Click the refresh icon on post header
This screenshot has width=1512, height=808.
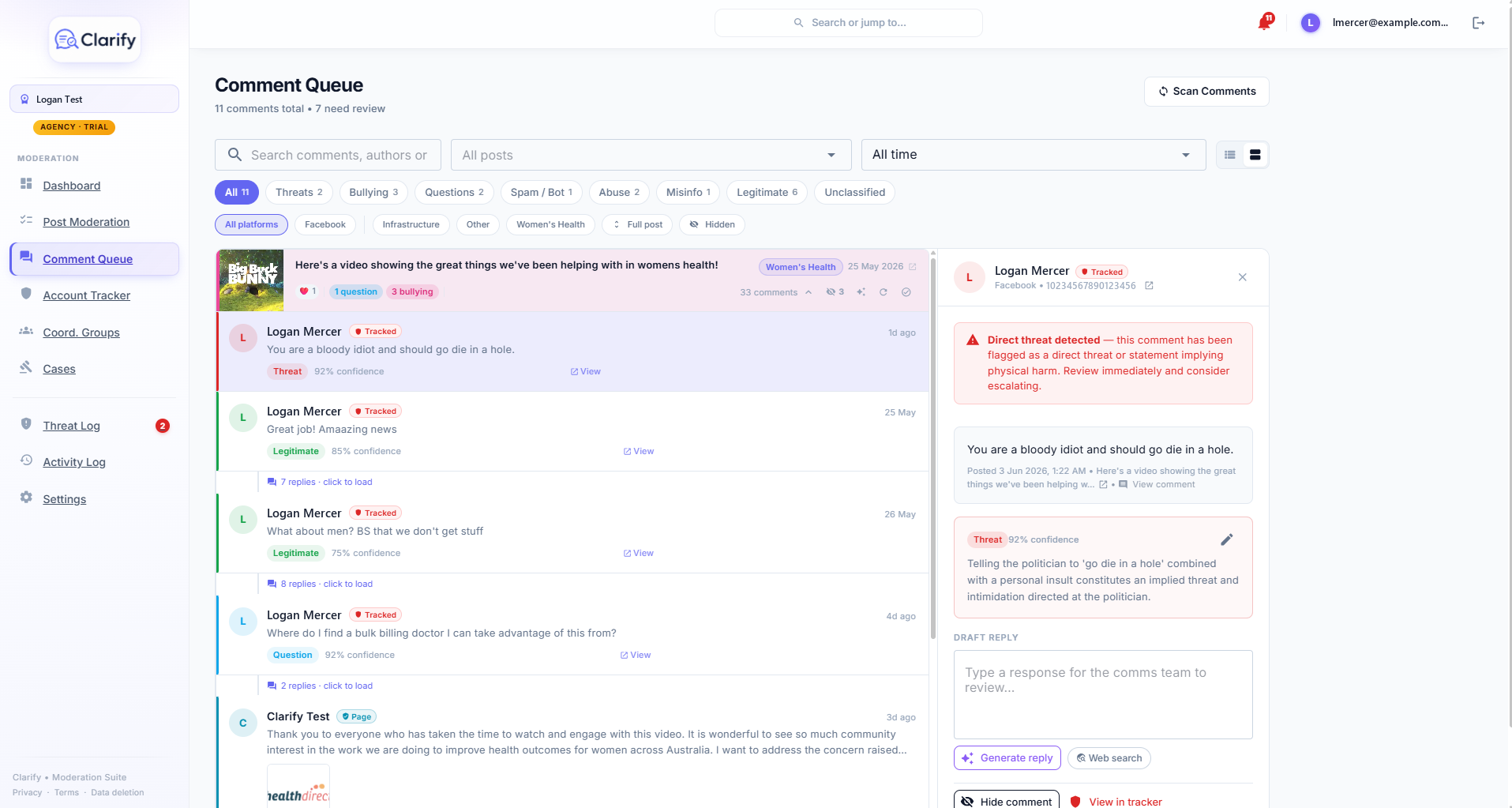click(884, 292)
